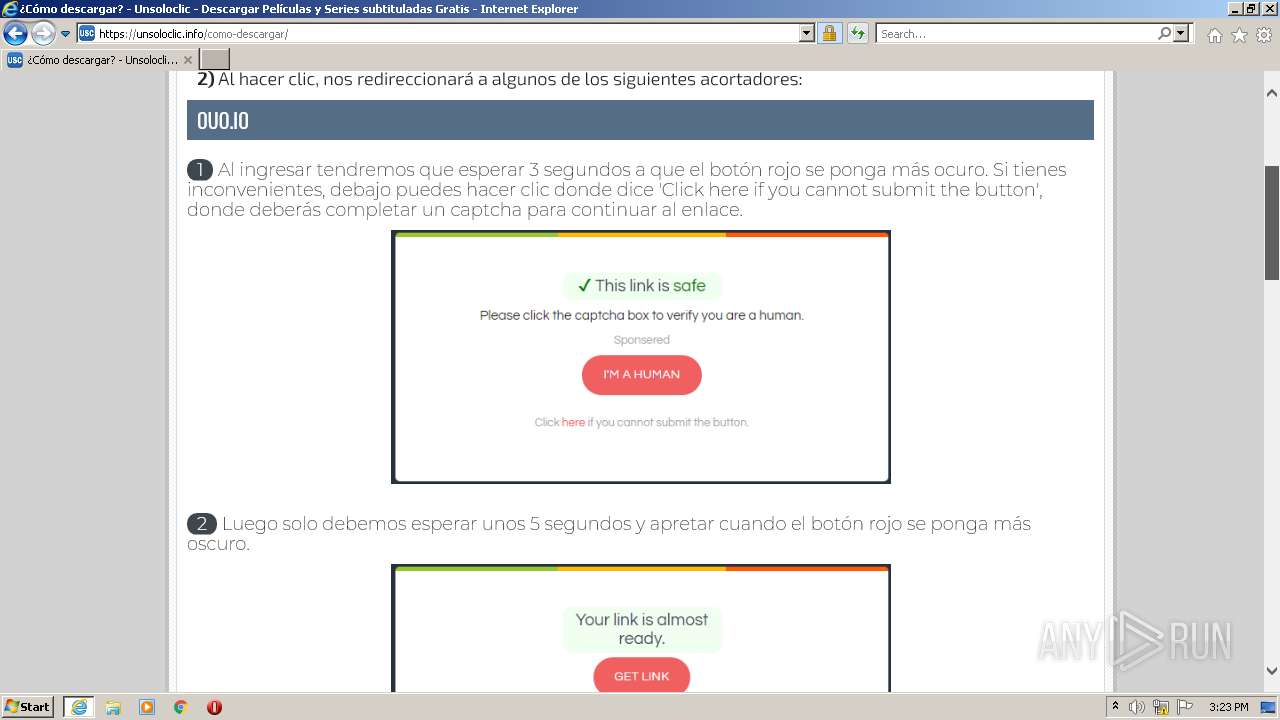The width and height of the screenshot is (1280, 720).
Task: Click the 'Your link is almost ready.' text
Action: pyautogui.click(x=641, y=629)
